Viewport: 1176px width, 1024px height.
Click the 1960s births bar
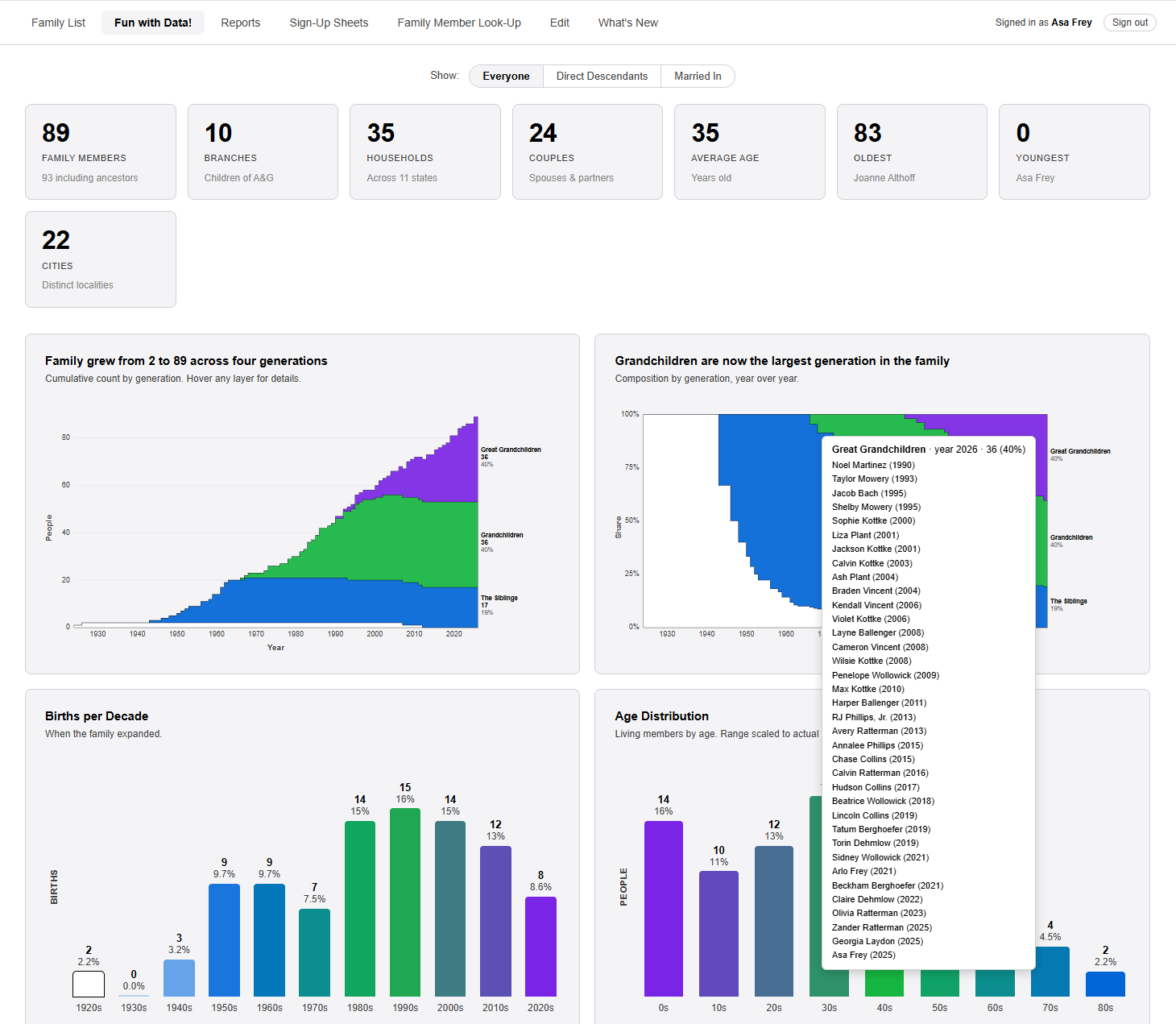tap(269, 940)
